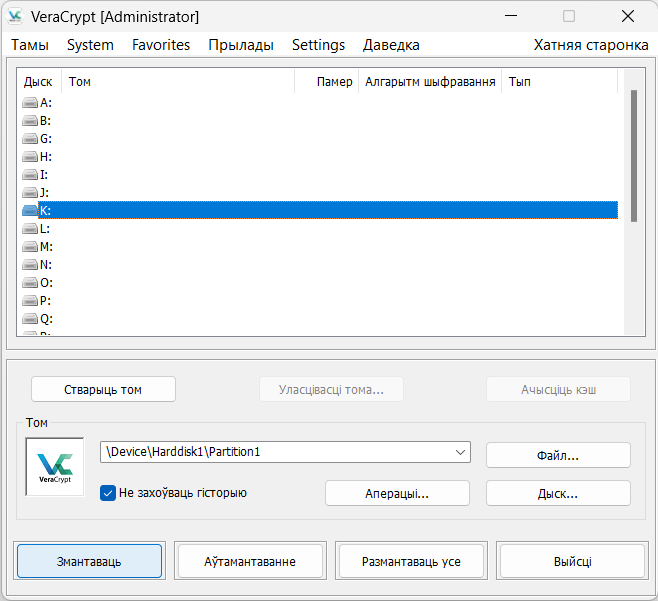Screen dimensions: 658x601
Task: Select drive letter text 'O:'
Action: [x=46, y=283]
